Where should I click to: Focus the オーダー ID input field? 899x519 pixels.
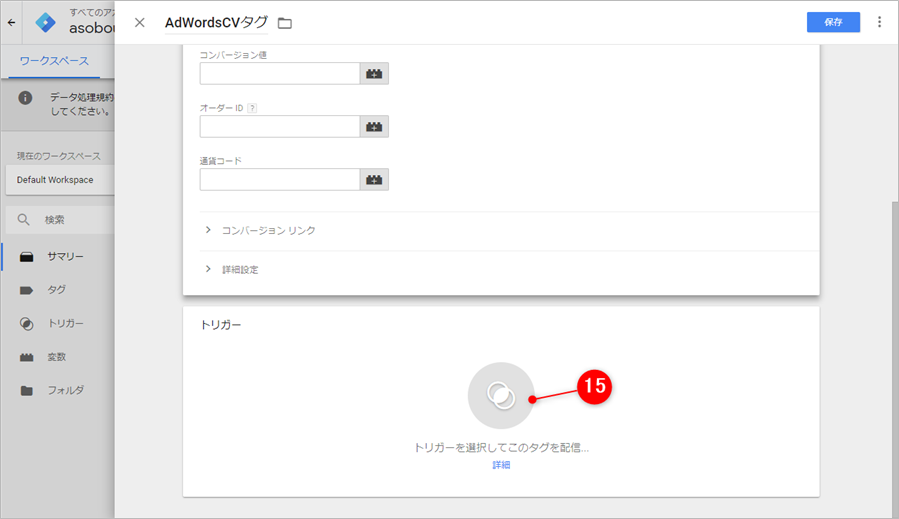(x=280, y=127)
